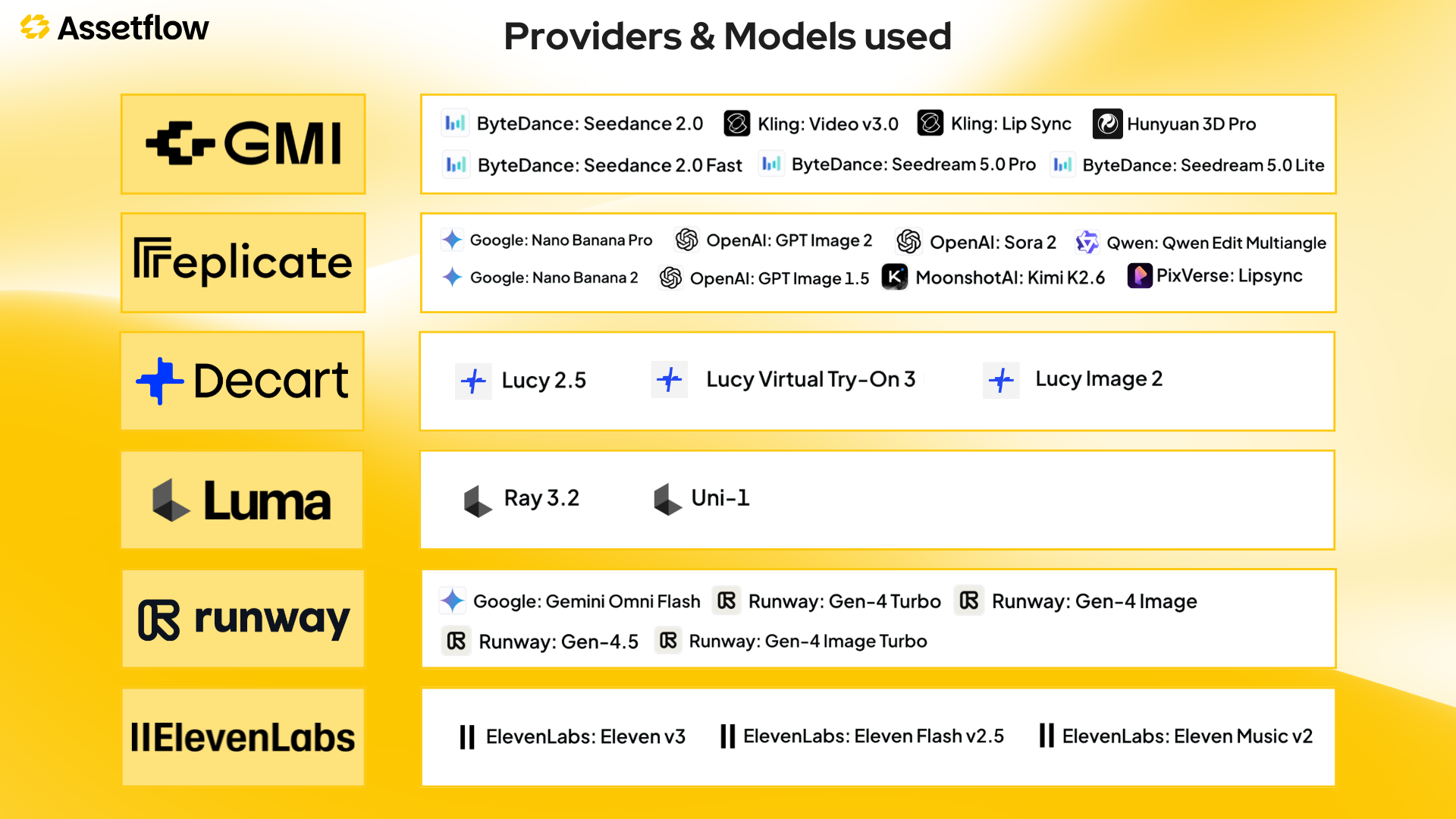This screenshot has width=1456, height=819.
Task: Click the 'Kling: Video v3.0' label
Action: coord(828,124)
